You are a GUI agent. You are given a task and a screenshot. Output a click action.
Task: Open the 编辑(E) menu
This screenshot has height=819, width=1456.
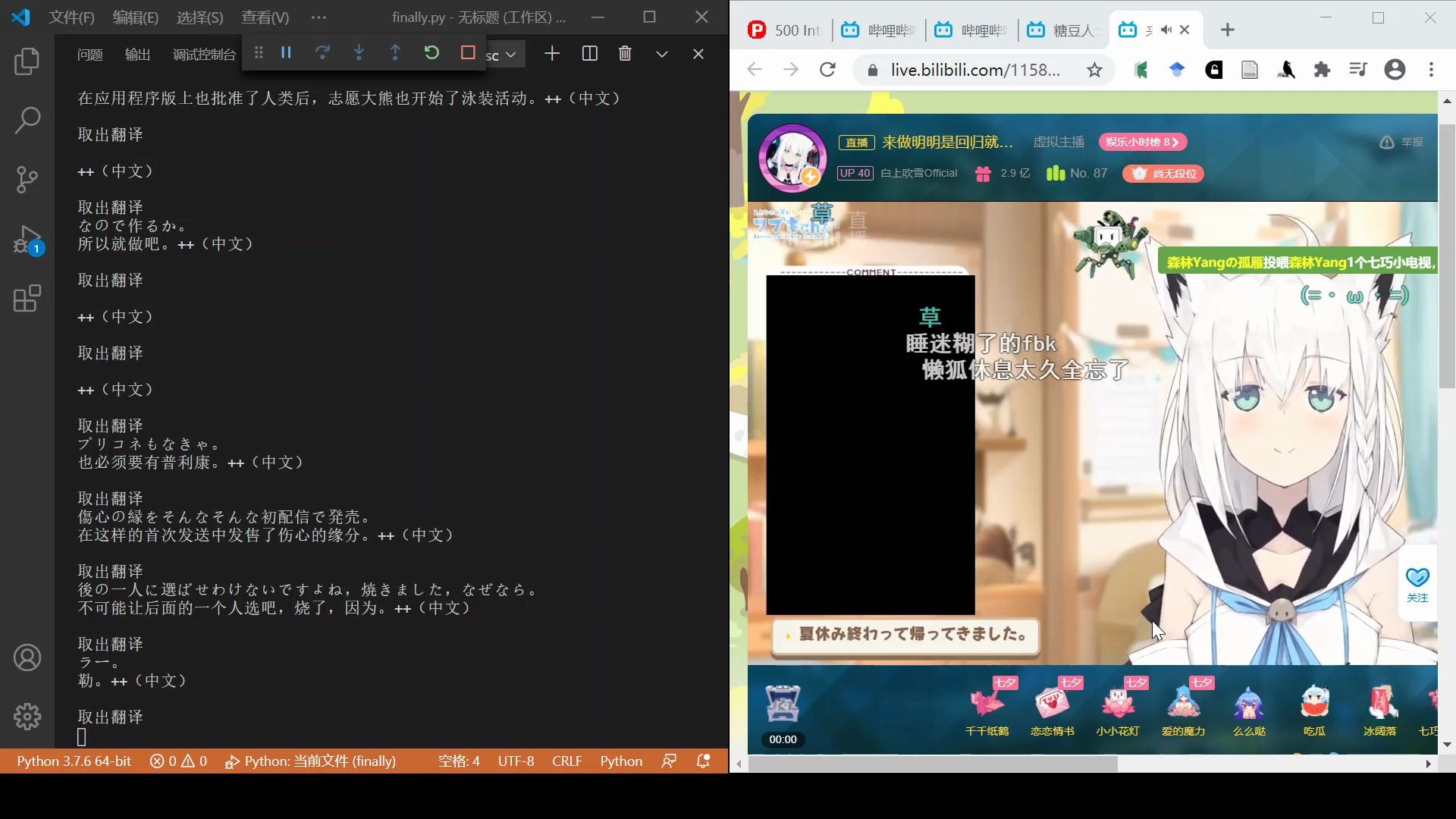[135, 17]
